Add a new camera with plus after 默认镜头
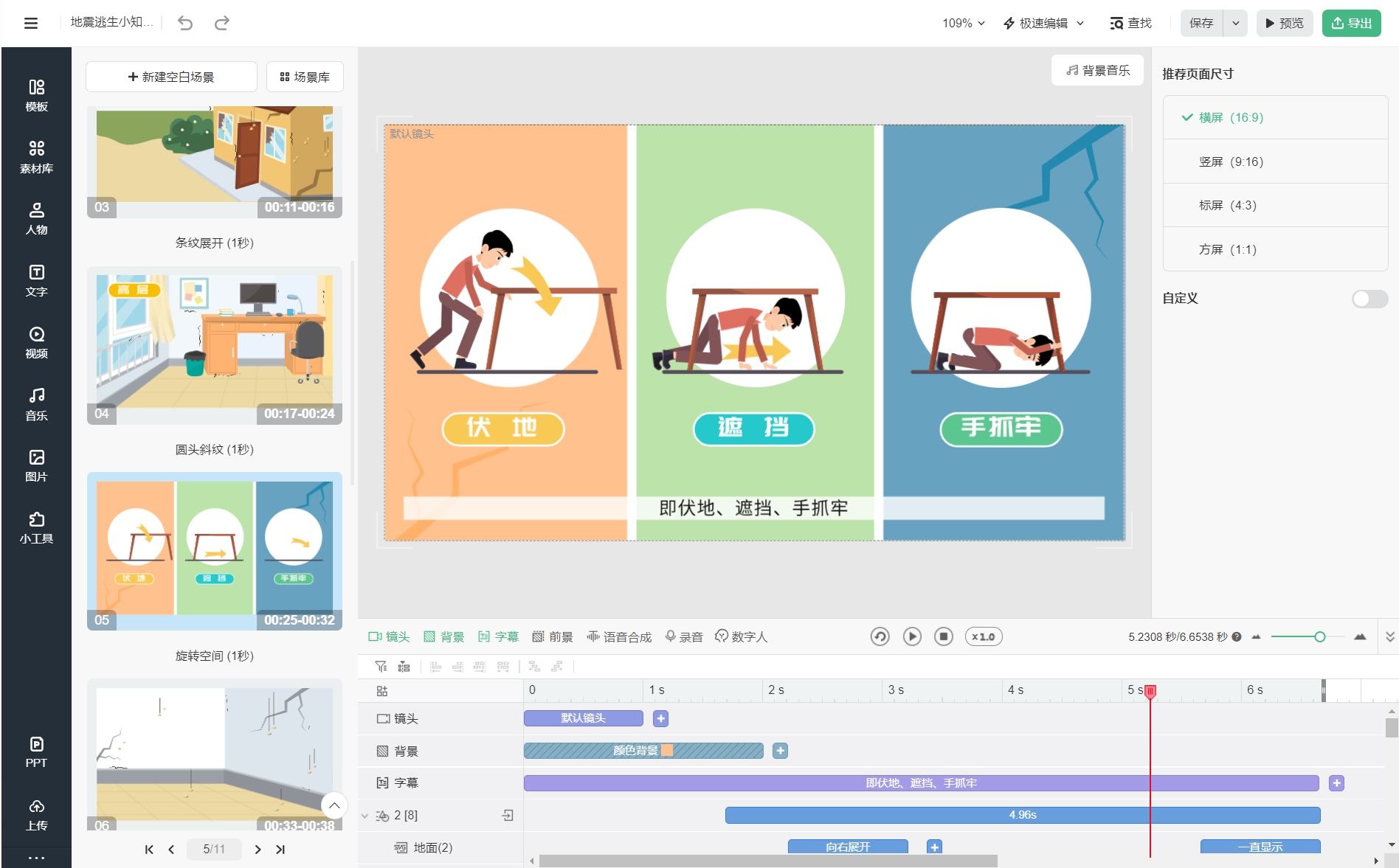Screen dimensions: 1399x868 pyautogui.click(x=661, y=718)
